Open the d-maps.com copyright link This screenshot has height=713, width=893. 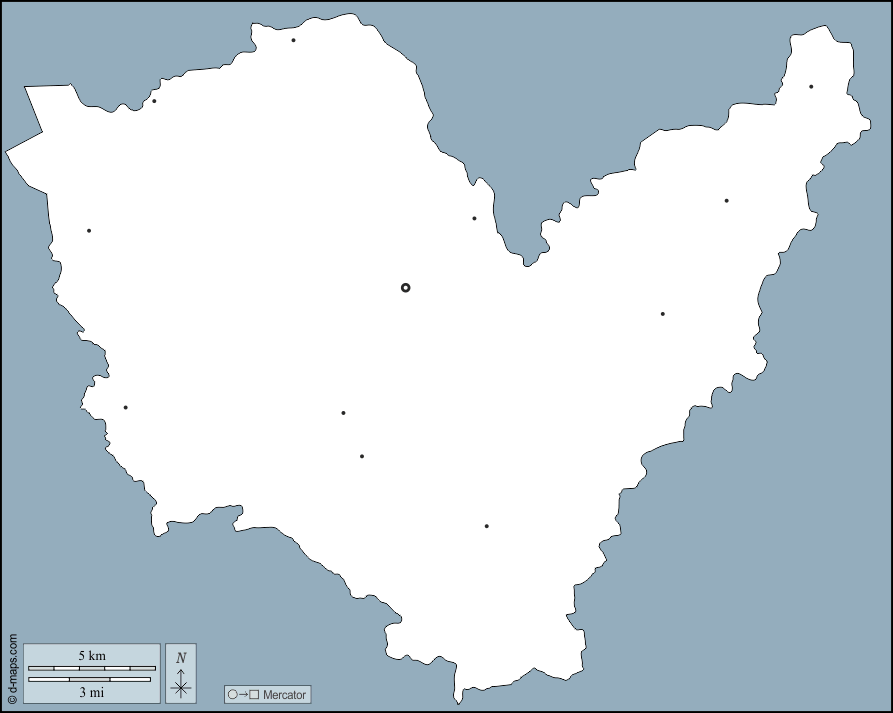click(x=12, y=669)
